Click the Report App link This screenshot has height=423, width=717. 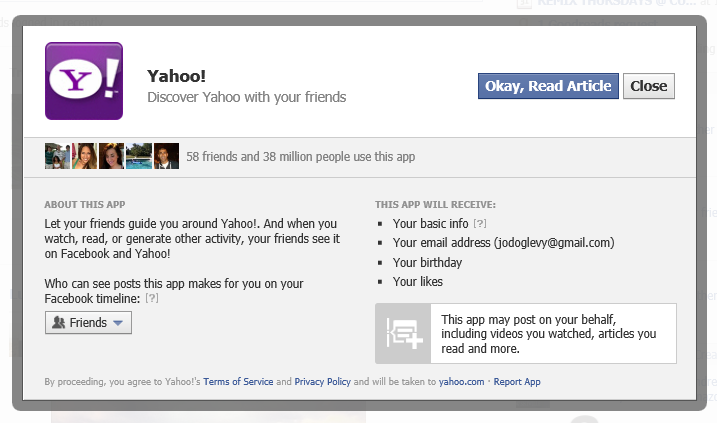[517, 381]
